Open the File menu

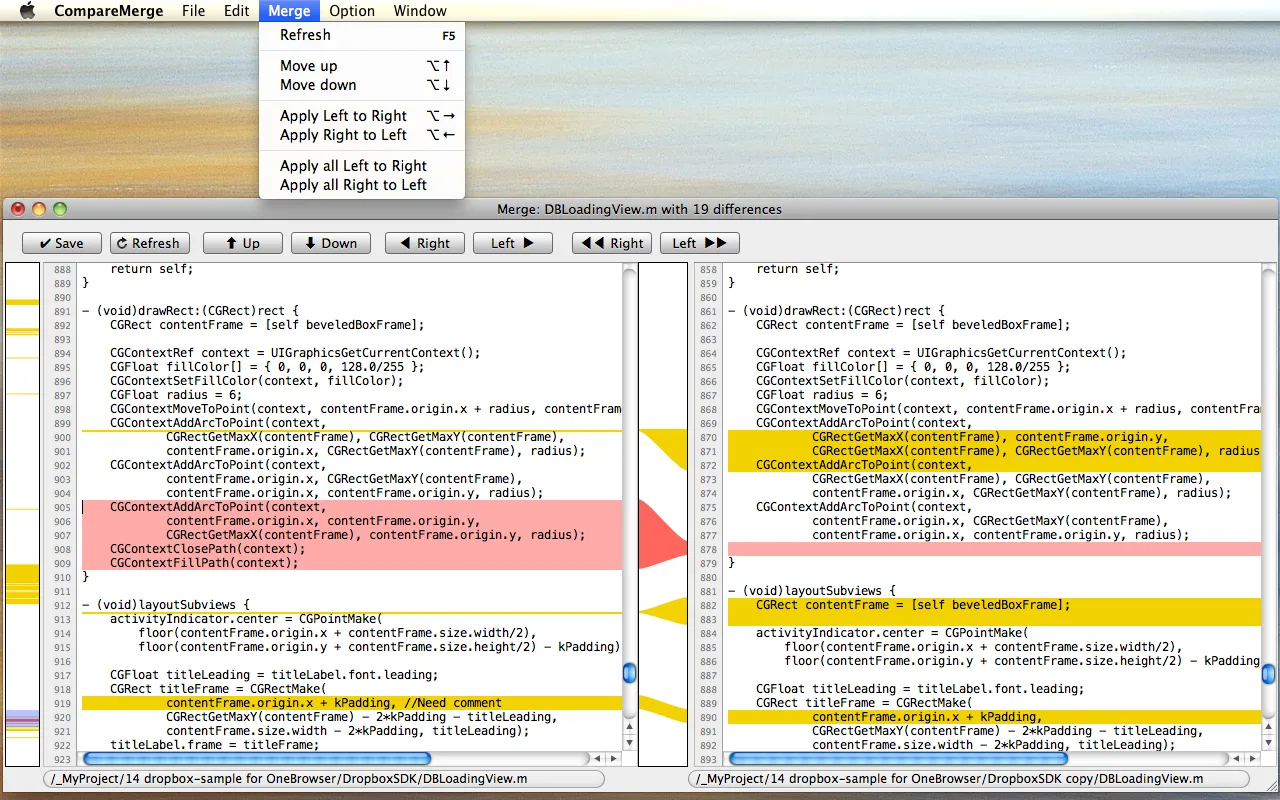coord(193,11)
